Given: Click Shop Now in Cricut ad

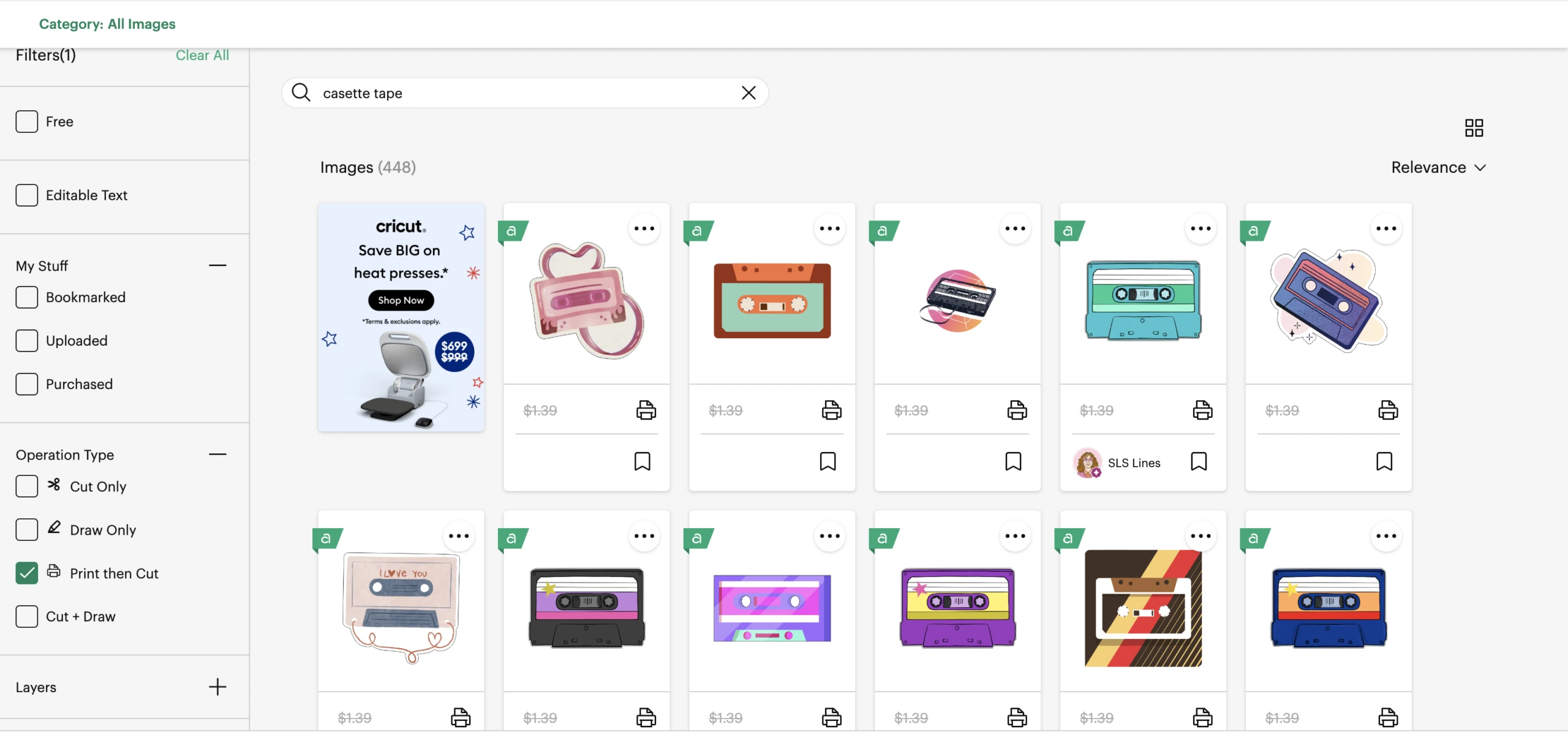Looking at the screenshot, I should click(x=401, y=301).
